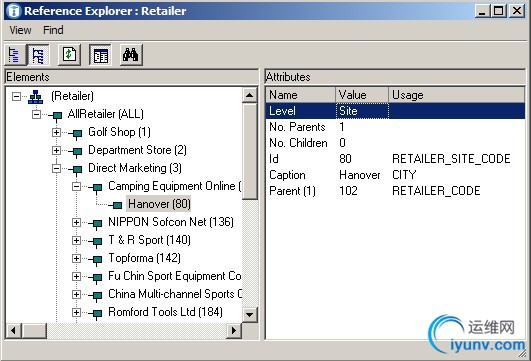The width and height of the screenshot is (531, 361).
Task: Click the Reference Explorer title bar icon
Action: pos(14,11)
